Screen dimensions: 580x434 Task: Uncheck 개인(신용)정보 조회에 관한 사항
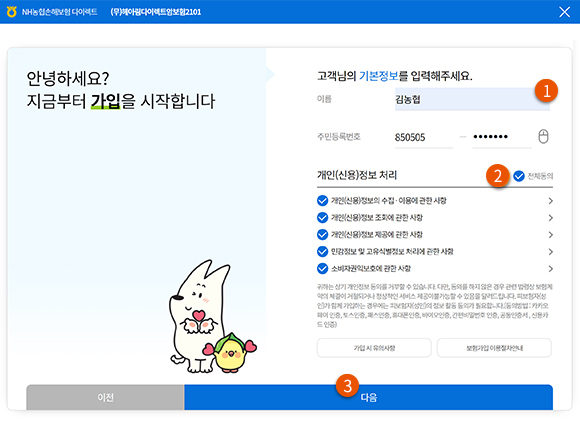322,218
